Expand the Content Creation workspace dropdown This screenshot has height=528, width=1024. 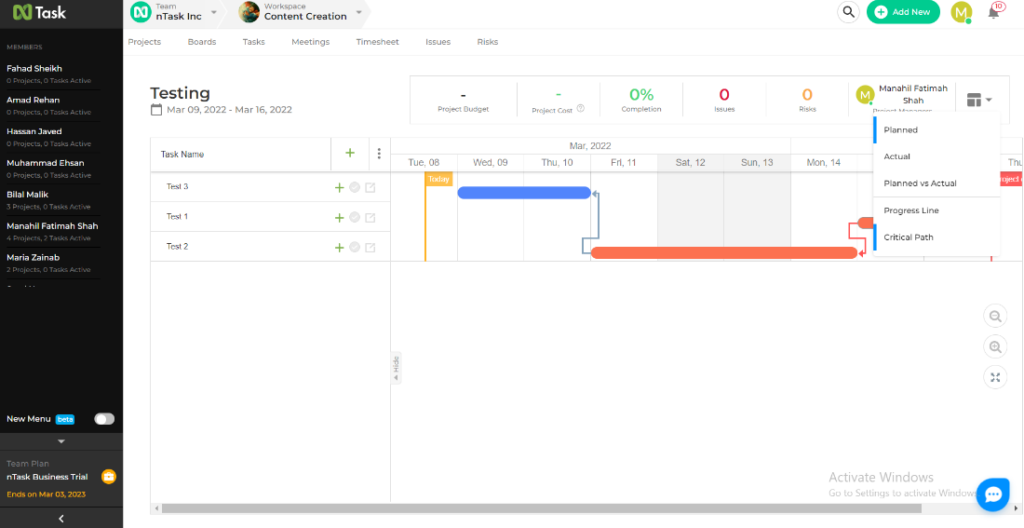coord(358,12)
